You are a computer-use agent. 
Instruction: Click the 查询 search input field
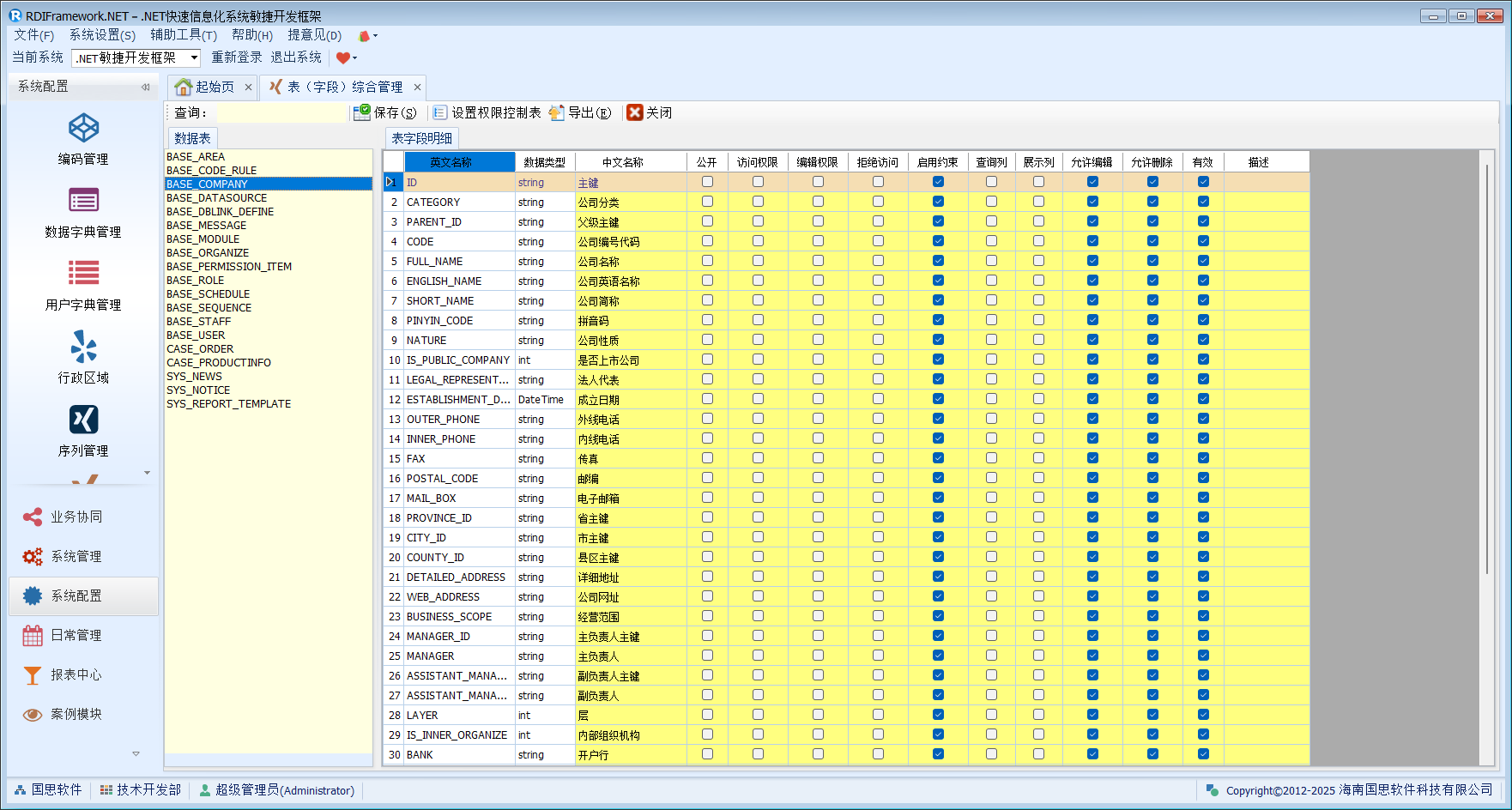coord(281,112)
